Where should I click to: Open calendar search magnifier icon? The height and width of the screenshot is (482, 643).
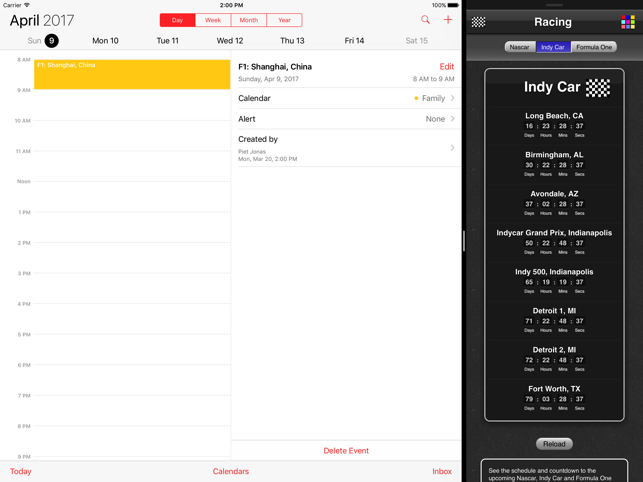425,20
